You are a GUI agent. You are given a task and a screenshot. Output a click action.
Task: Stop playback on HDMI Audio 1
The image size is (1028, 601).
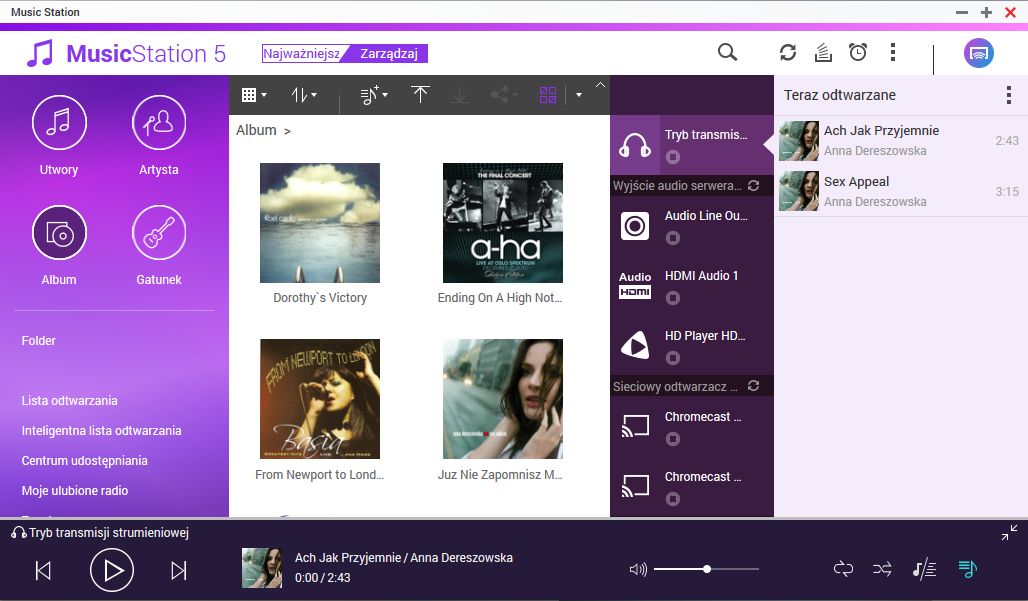coord(673,298)
